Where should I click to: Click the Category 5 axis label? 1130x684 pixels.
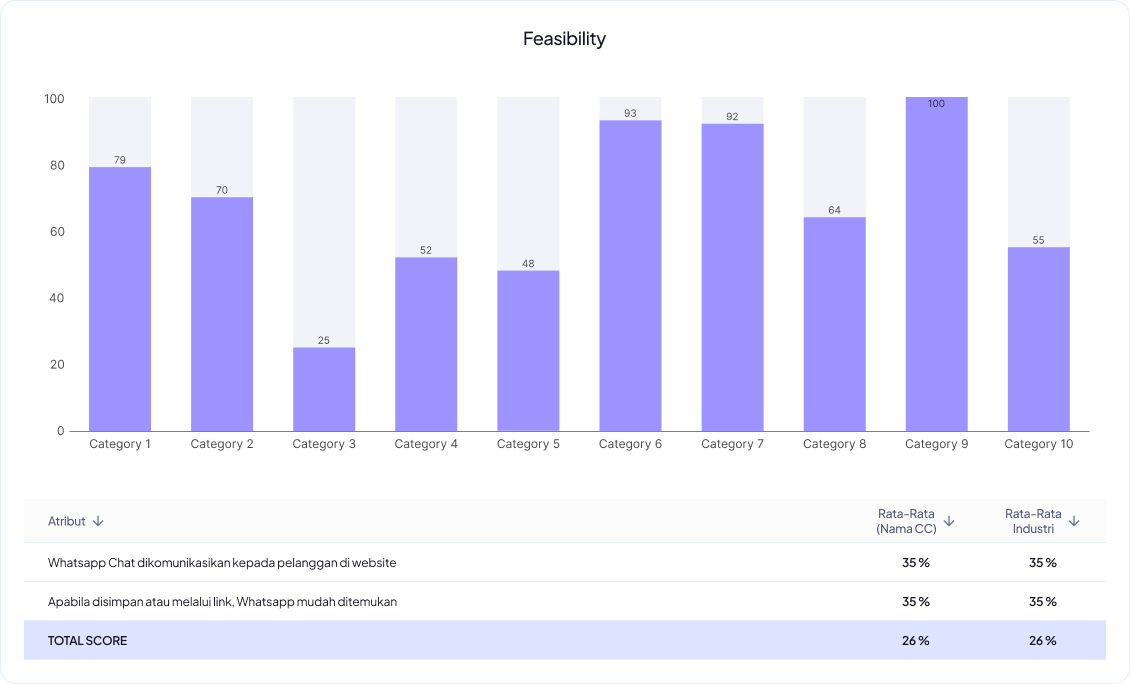(528, 444)
